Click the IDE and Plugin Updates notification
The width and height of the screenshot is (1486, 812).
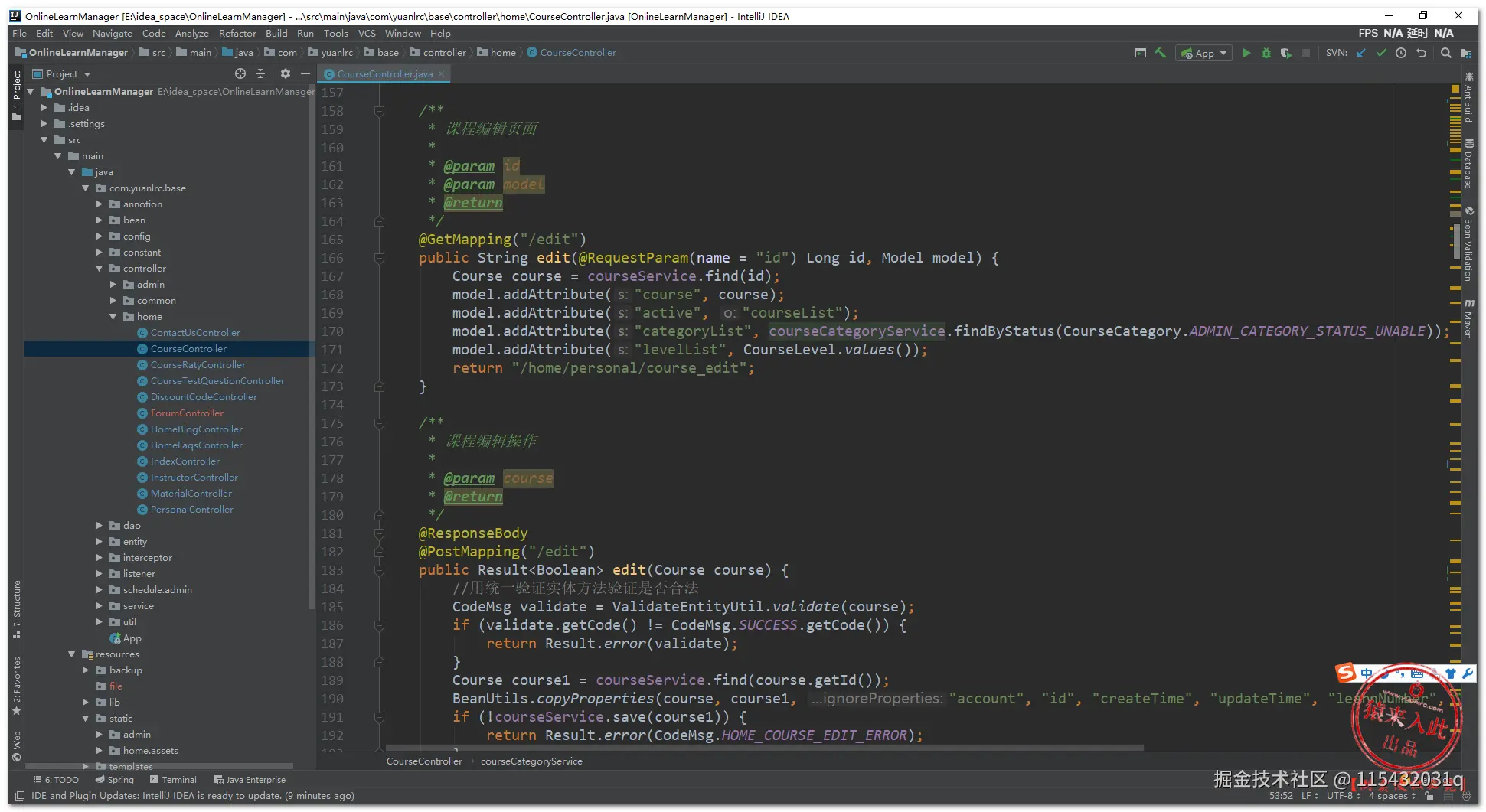[192, 796]
